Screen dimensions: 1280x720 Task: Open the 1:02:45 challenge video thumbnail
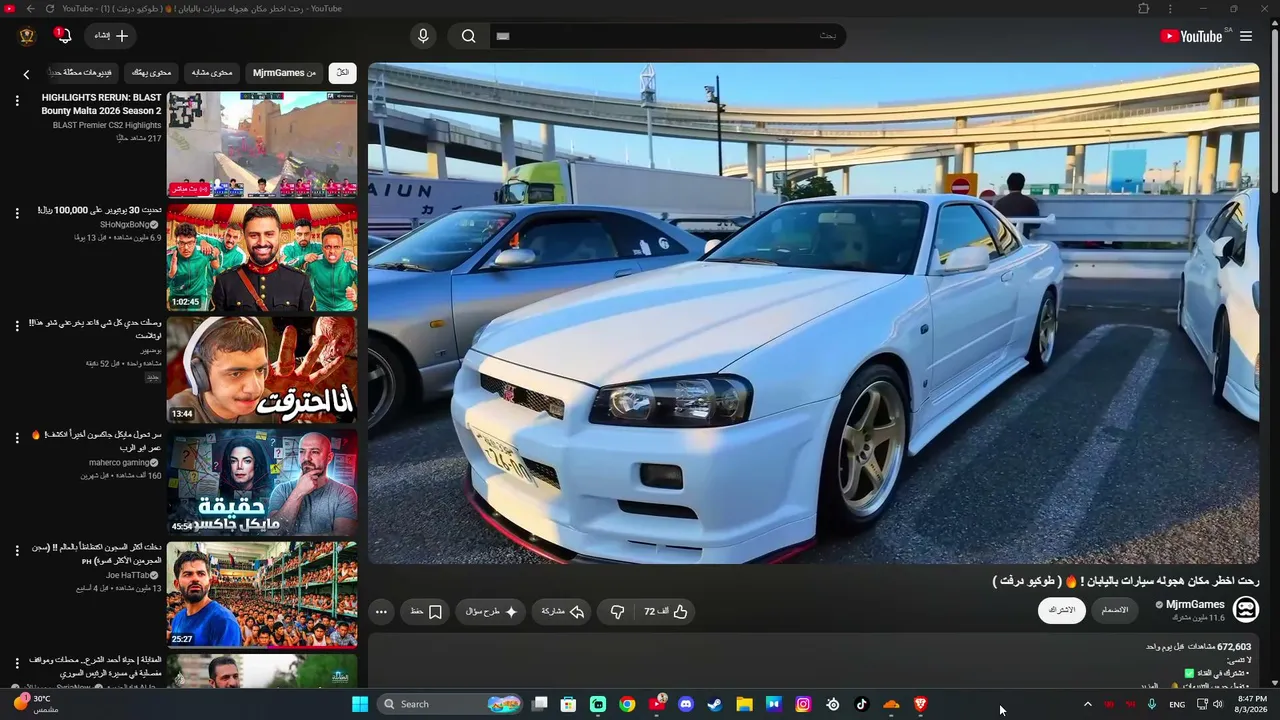262,258
